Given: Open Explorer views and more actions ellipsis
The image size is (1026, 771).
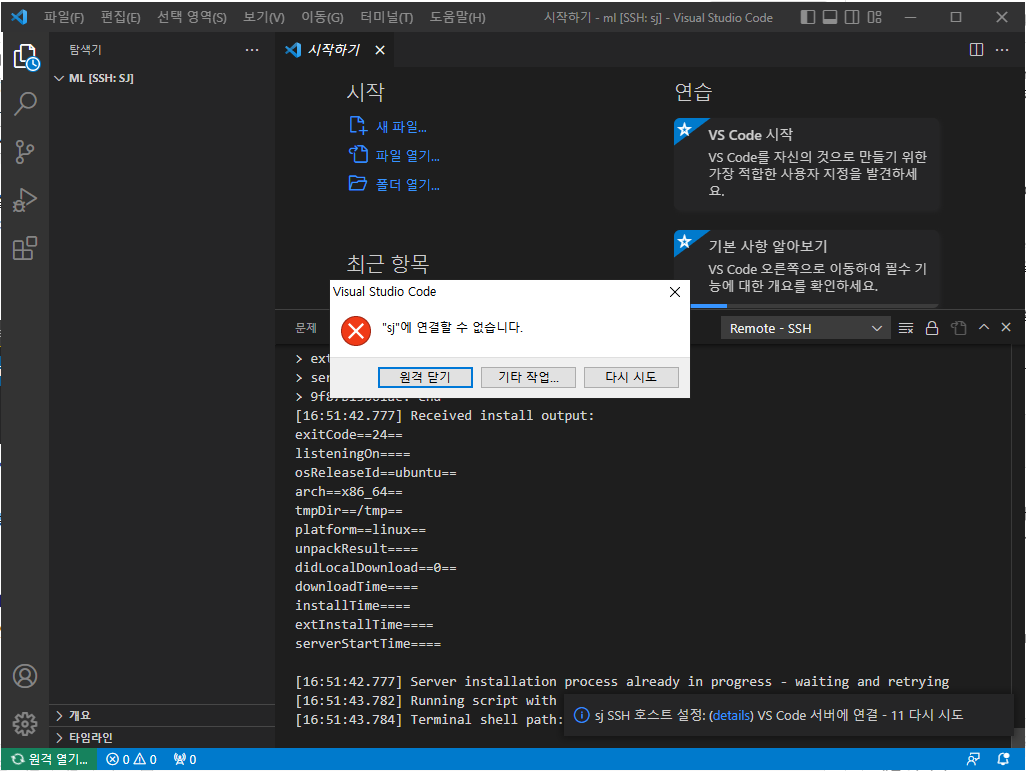Looking at the screenshot, I should pyautogui.click(x=252, y=50).
